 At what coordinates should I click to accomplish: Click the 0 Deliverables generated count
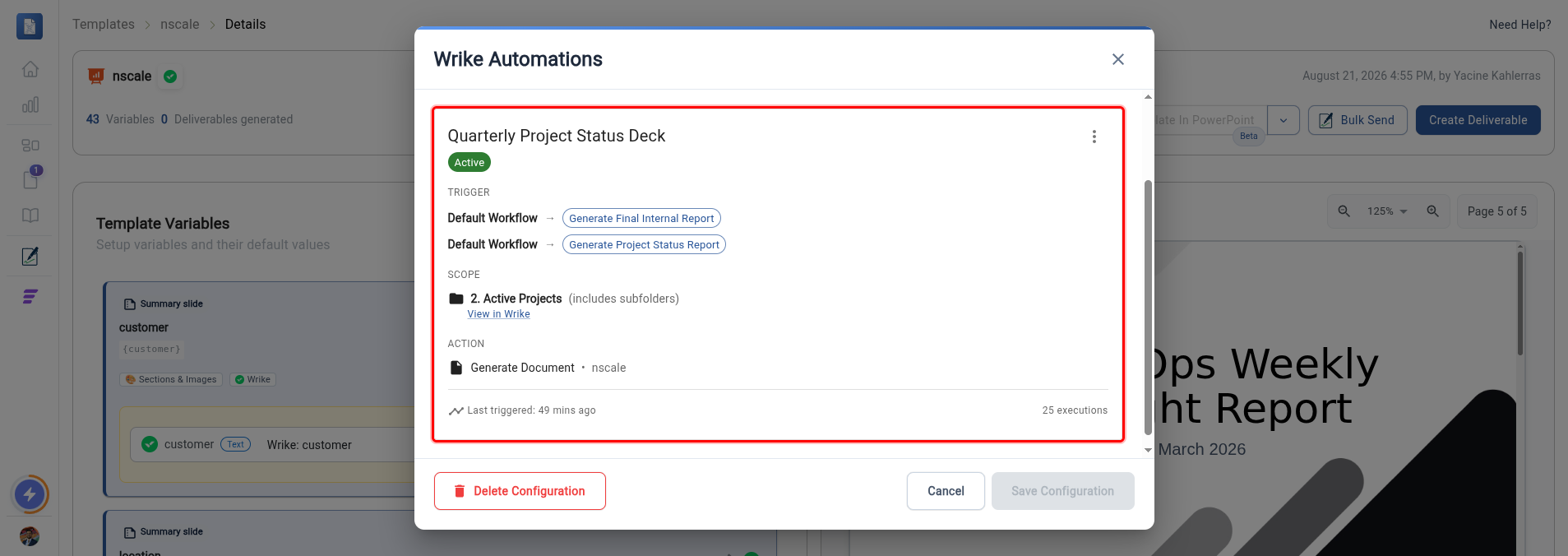point(227,119)
